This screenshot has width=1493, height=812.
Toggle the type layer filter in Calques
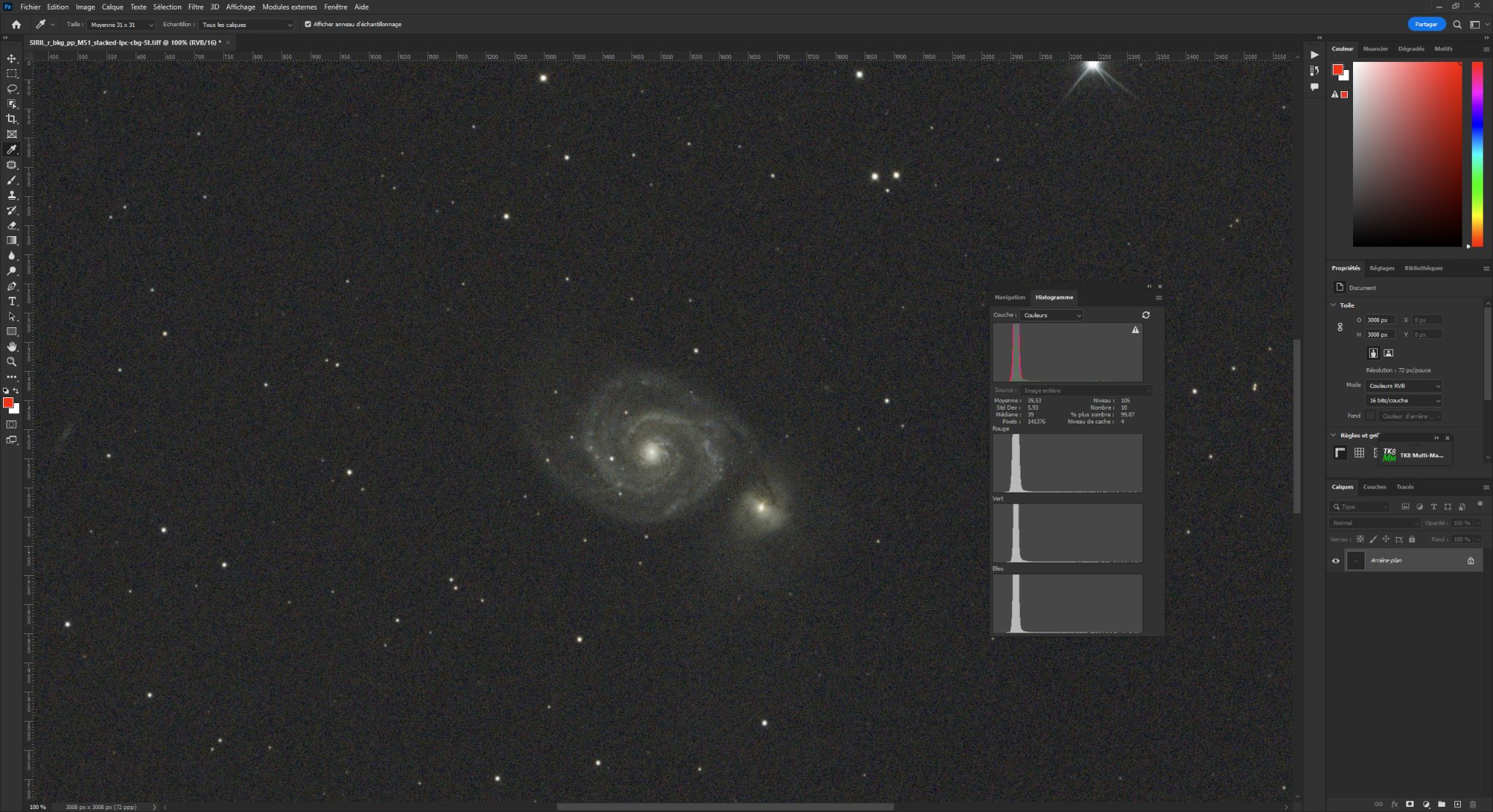1433,507
